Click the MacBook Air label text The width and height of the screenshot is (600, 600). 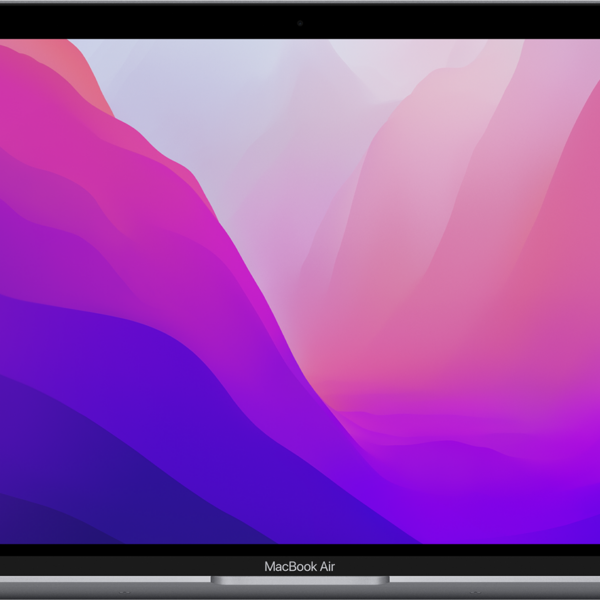coord(300,566)
